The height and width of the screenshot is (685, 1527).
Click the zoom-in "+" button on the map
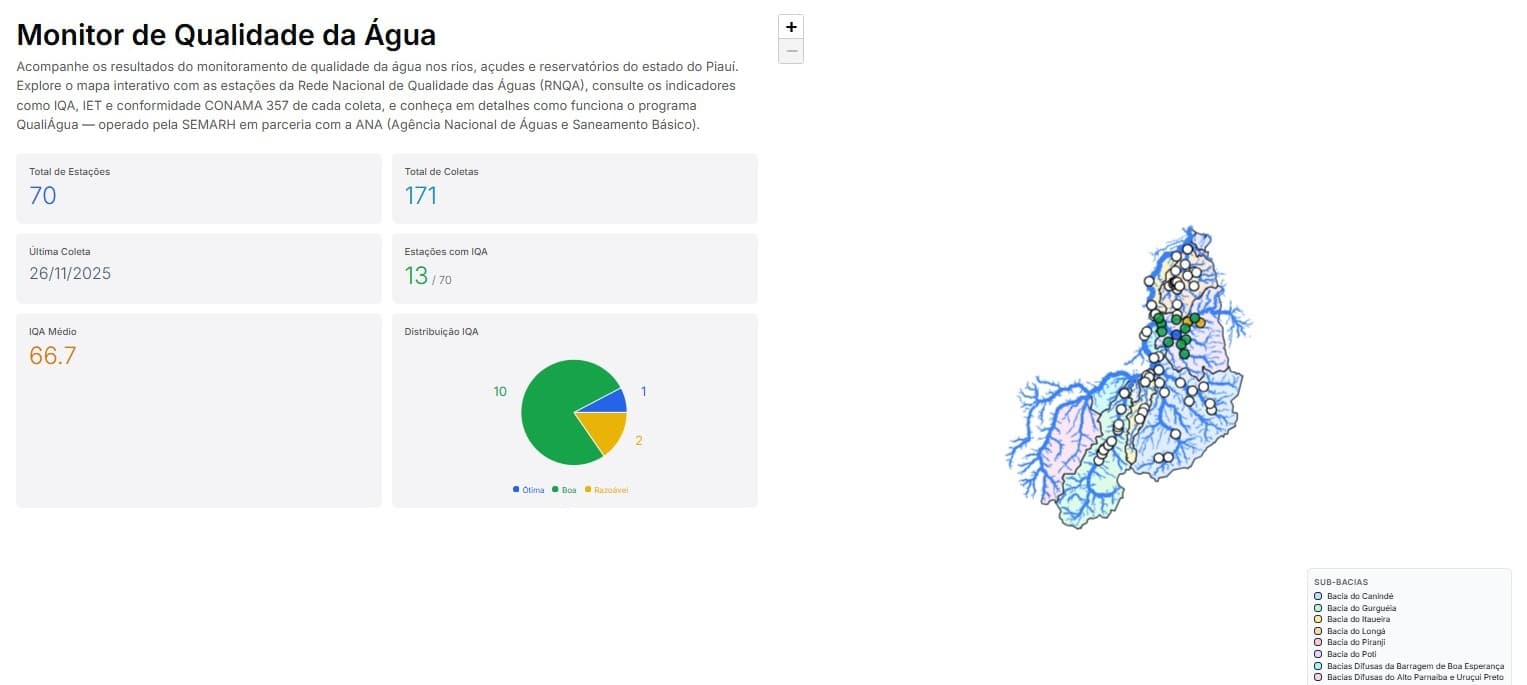pyautogui.click(x=790, y=25)
